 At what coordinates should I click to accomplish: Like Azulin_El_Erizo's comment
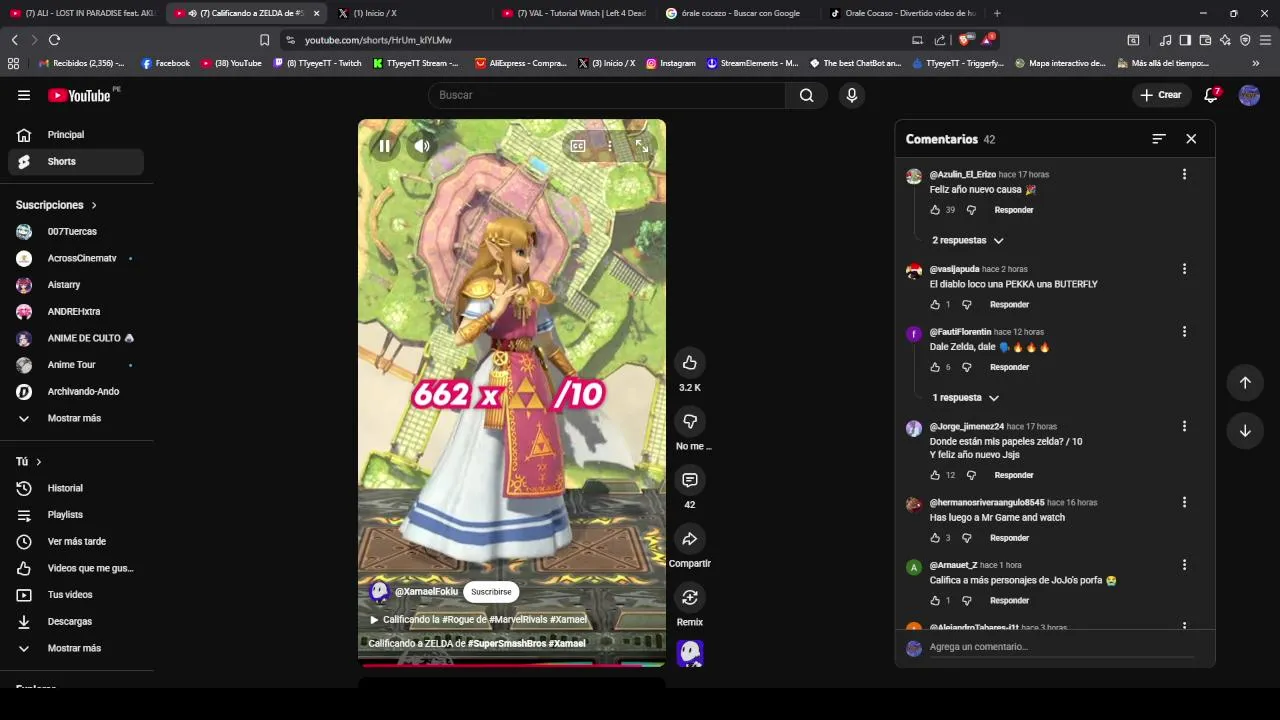(935, 210)
